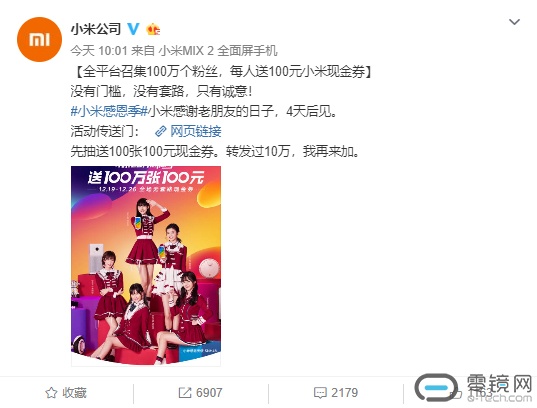Toggle 收藏 to favorite the post
Screen dimensions: 537x408
[65, 393]
